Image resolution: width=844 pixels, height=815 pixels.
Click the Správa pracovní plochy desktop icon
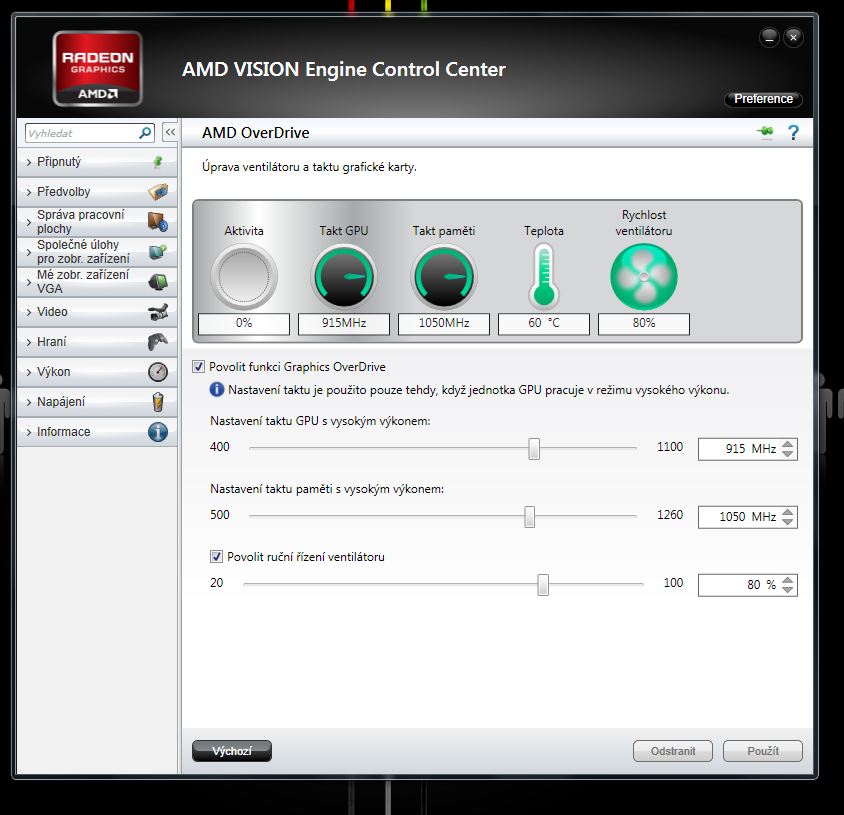tap(158, 222)
